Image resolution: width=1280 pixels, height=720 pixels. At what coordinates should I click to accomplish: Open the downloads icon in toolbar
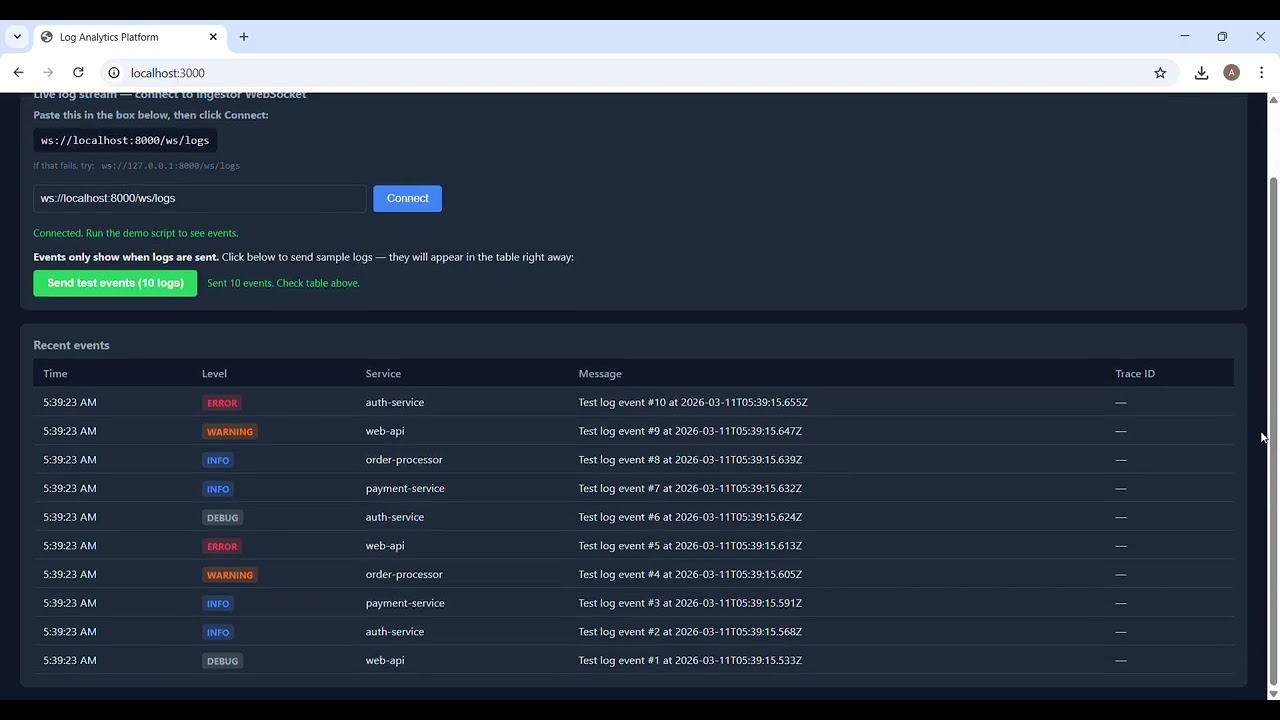tap(1202, 73)
